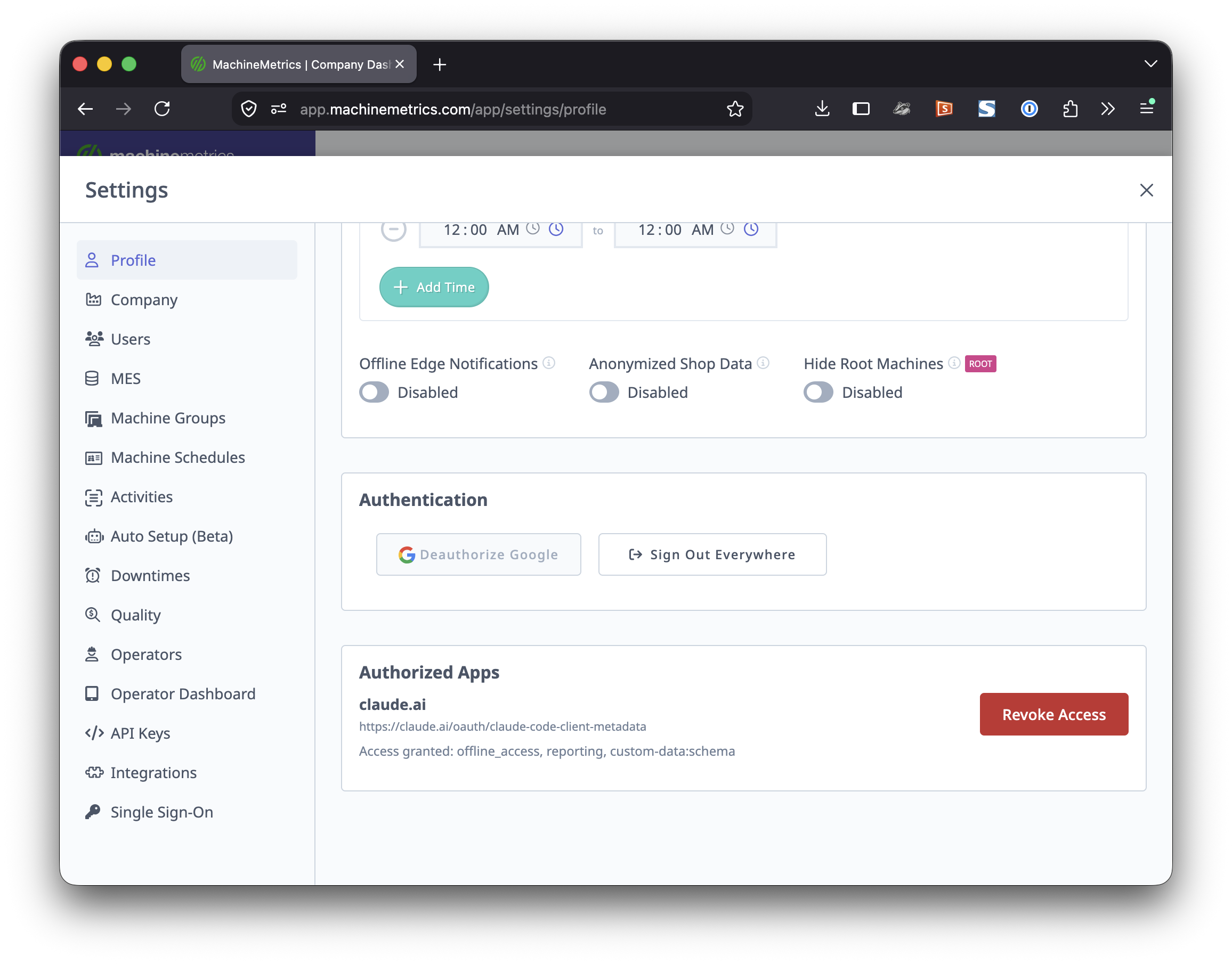Viewport: 1232px width, 964px height.
Task: Click the Machine Schedules calendar icon
Action: tap(93, 458)
